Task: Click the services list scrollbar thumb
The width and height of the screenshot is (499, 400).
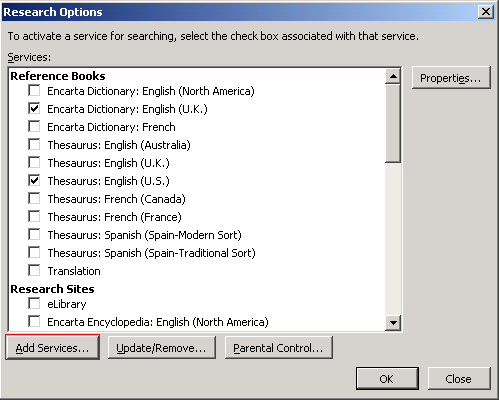Action: [393, 124]
